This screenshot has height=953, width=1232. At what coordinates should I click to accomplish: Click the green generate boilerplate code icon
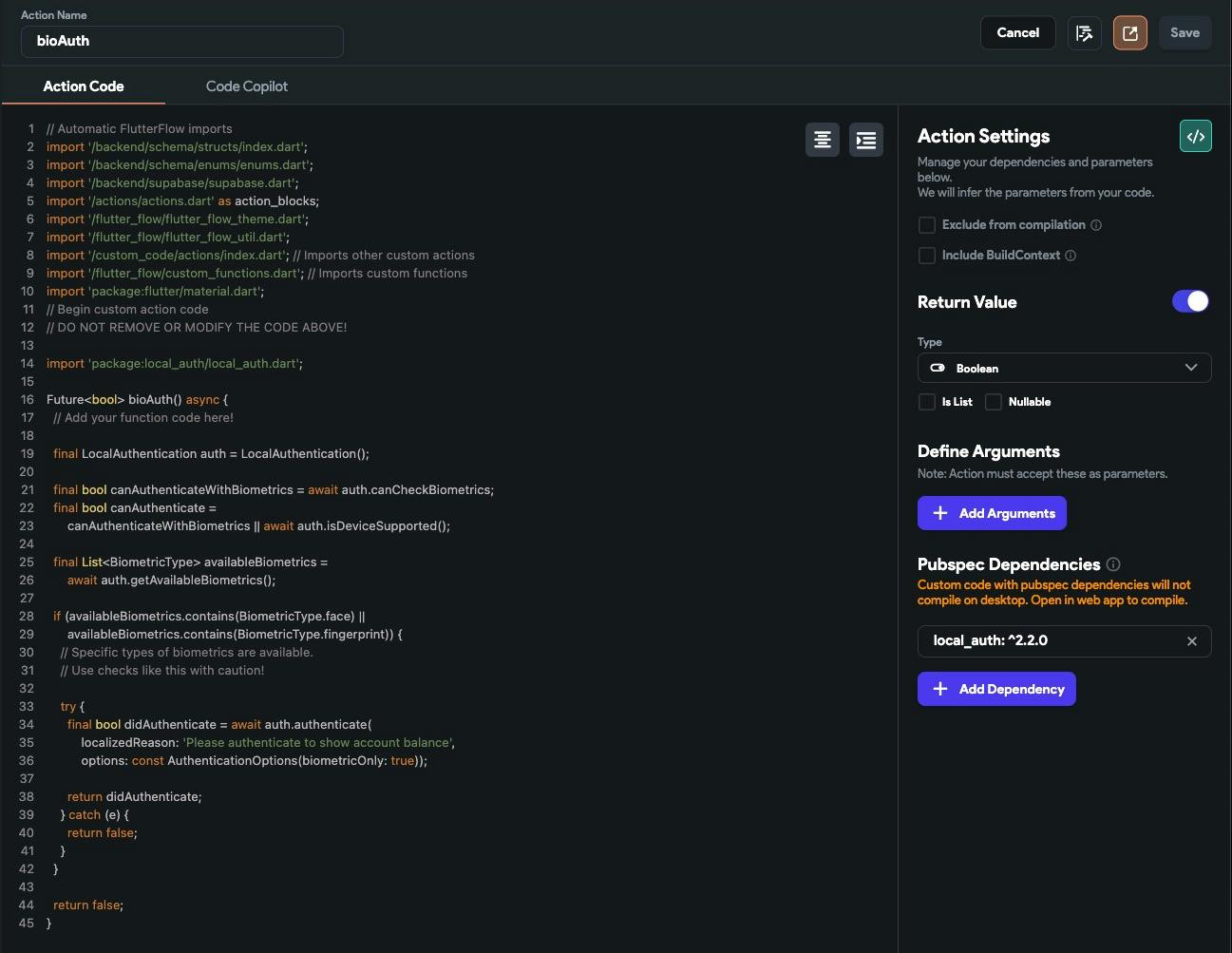click(1195, 137)
